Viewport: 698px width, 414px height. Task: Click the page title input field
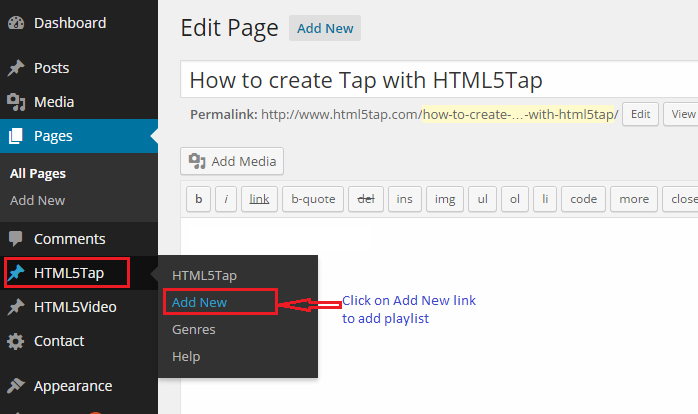[439, 80]
